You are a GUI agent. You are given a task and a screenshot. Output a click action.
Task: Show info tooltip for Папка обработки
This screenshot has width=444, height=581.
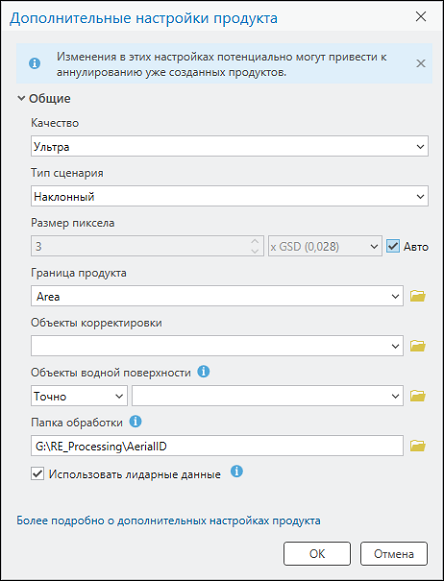tap(135, 422)
